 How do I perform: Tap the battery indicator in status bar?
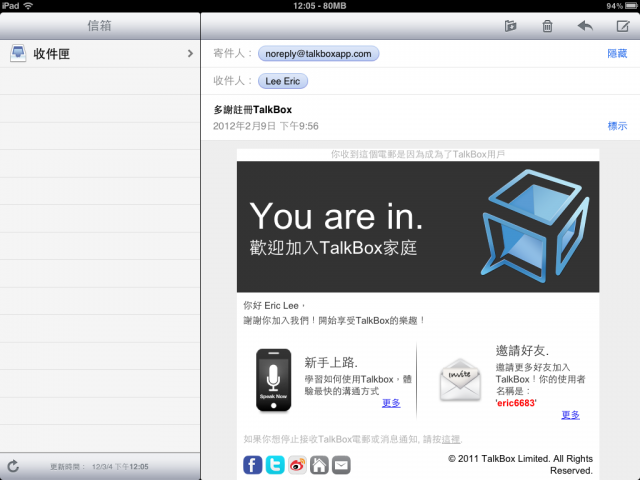pos(632,6)
